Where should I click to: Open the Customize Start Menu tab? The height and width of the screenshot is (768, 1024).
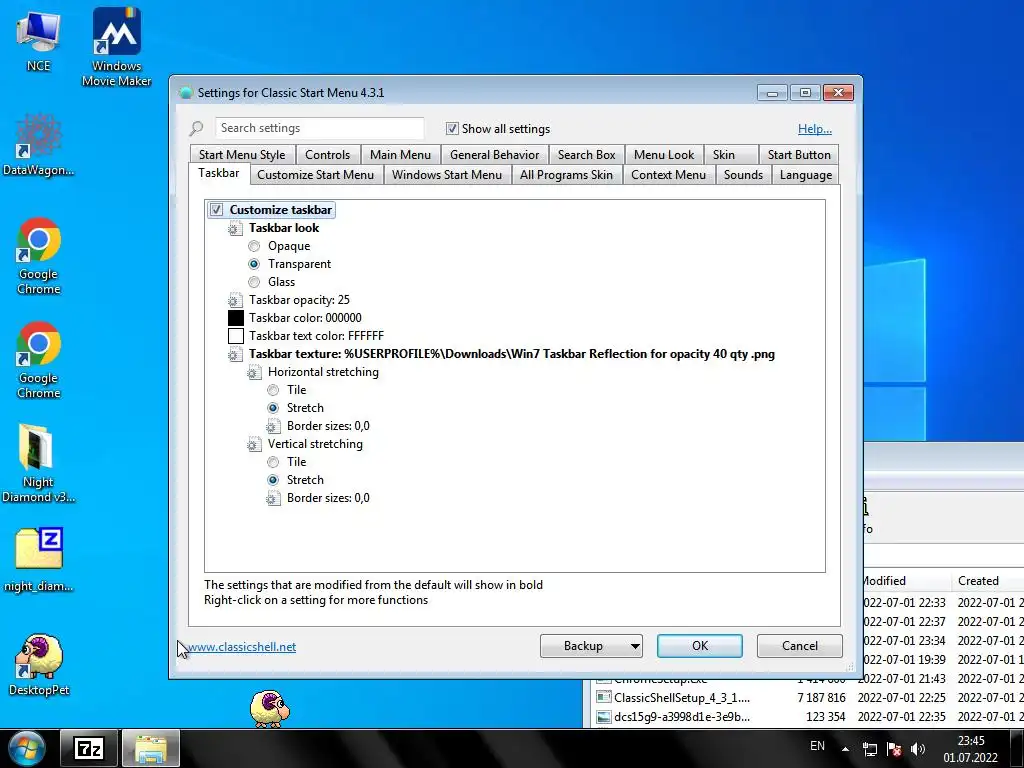315,175
